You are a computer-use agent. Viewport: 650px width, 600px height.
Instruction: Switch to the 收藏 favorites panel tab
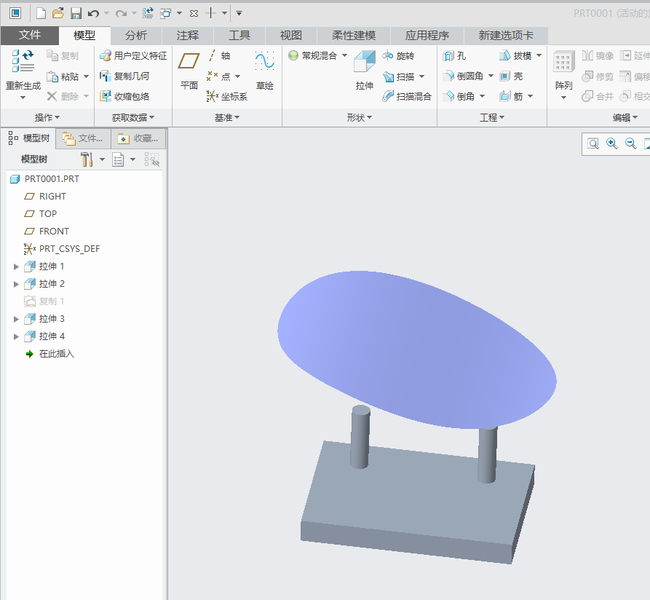[139, 138]
